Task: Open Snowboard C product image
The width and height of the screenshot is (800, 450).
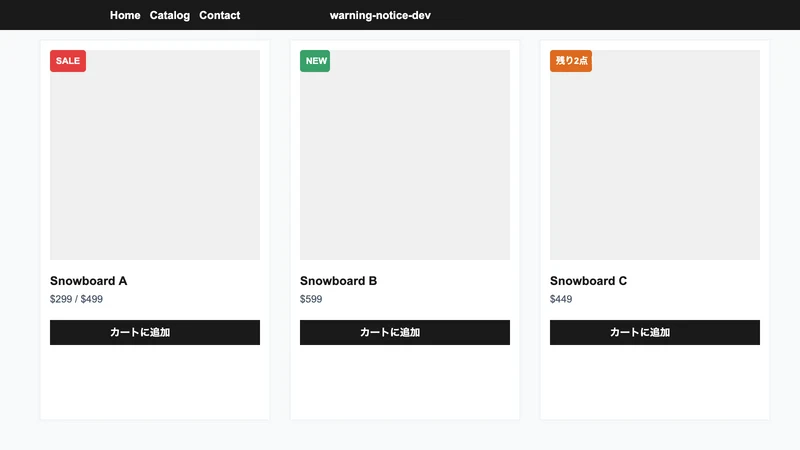Action: 655,155
